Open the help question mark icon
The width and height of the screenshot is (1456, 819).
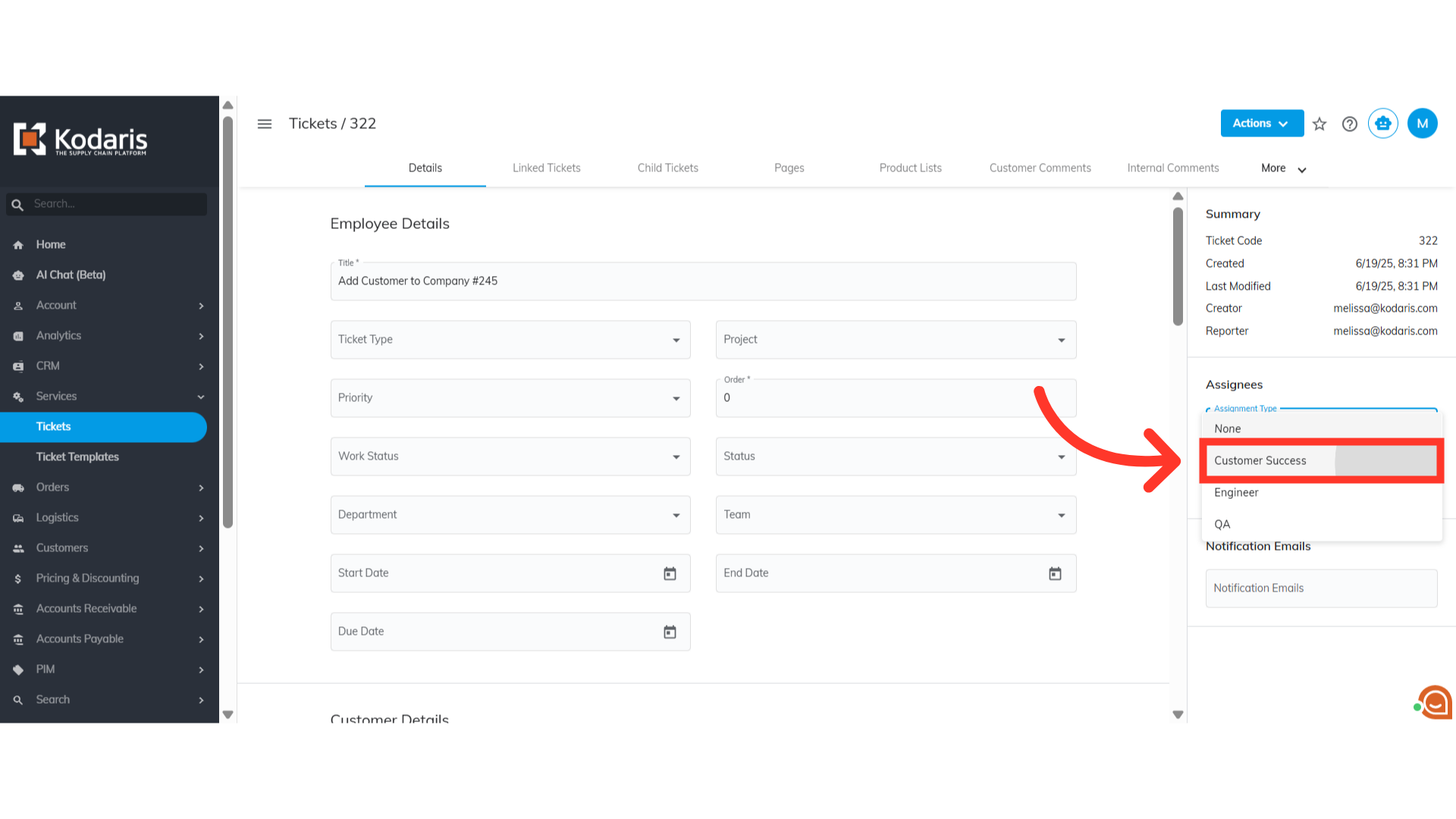(x=1350, y=124)
